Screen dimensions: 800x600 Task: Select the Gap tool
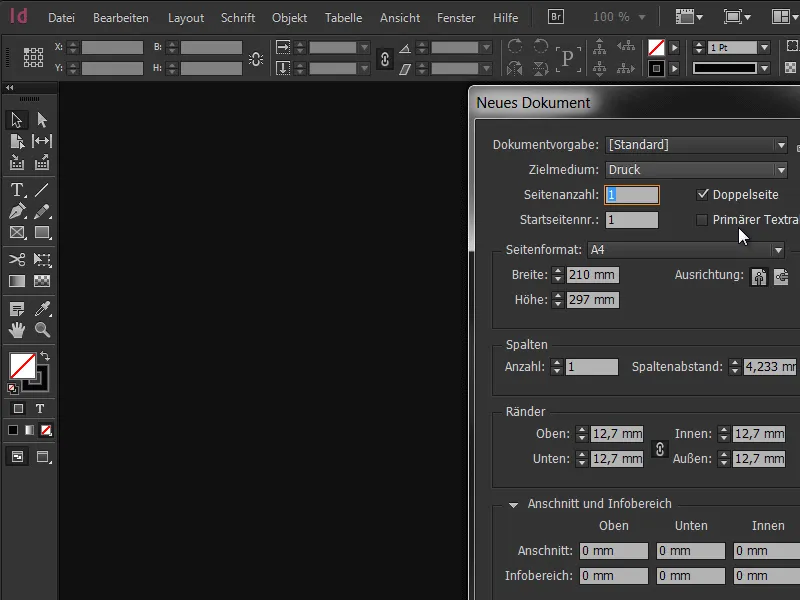click(x=42, y=141)
